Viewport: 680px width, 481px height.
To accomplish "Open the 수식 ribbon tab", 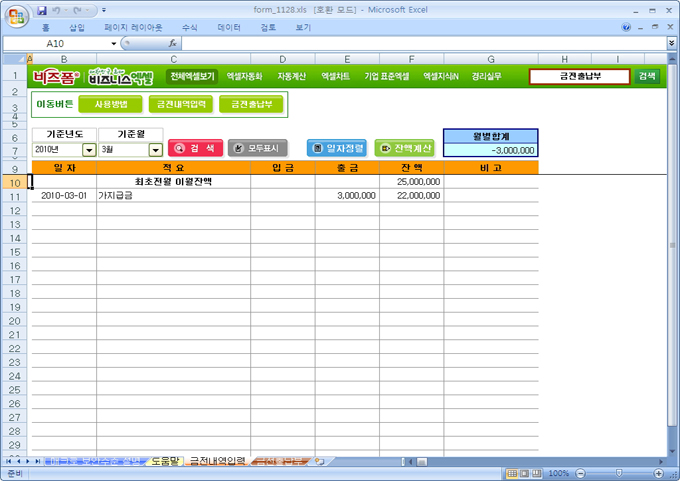I will click(190, 28).
